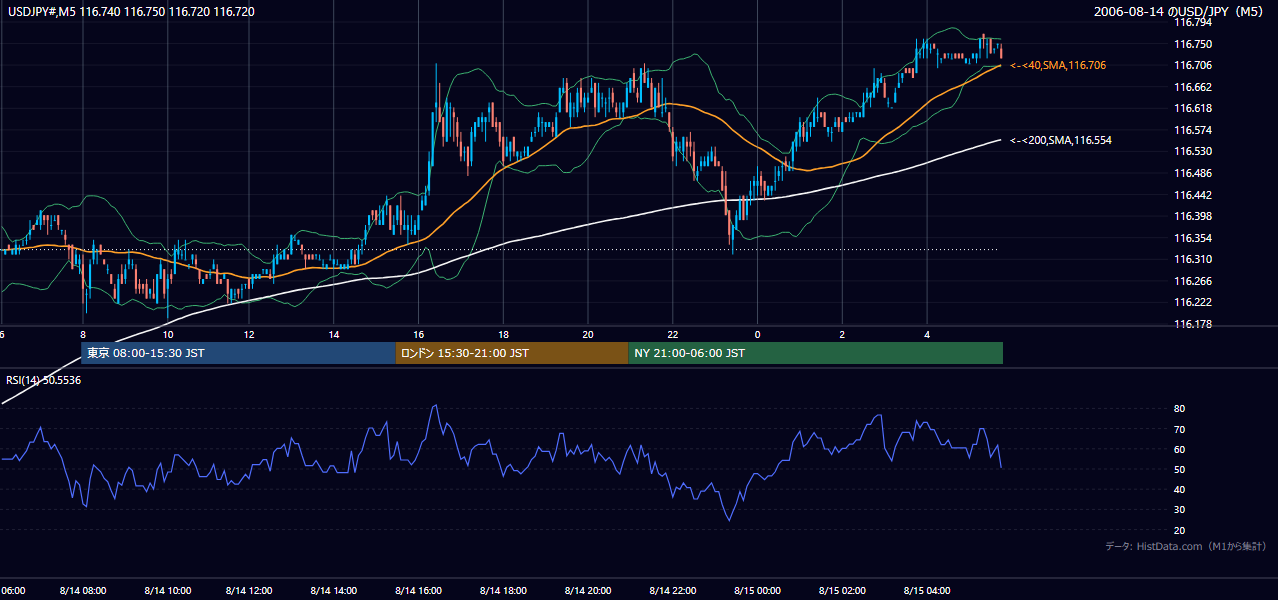
Task: Click price axis value 116.222
Action: 1192,302
